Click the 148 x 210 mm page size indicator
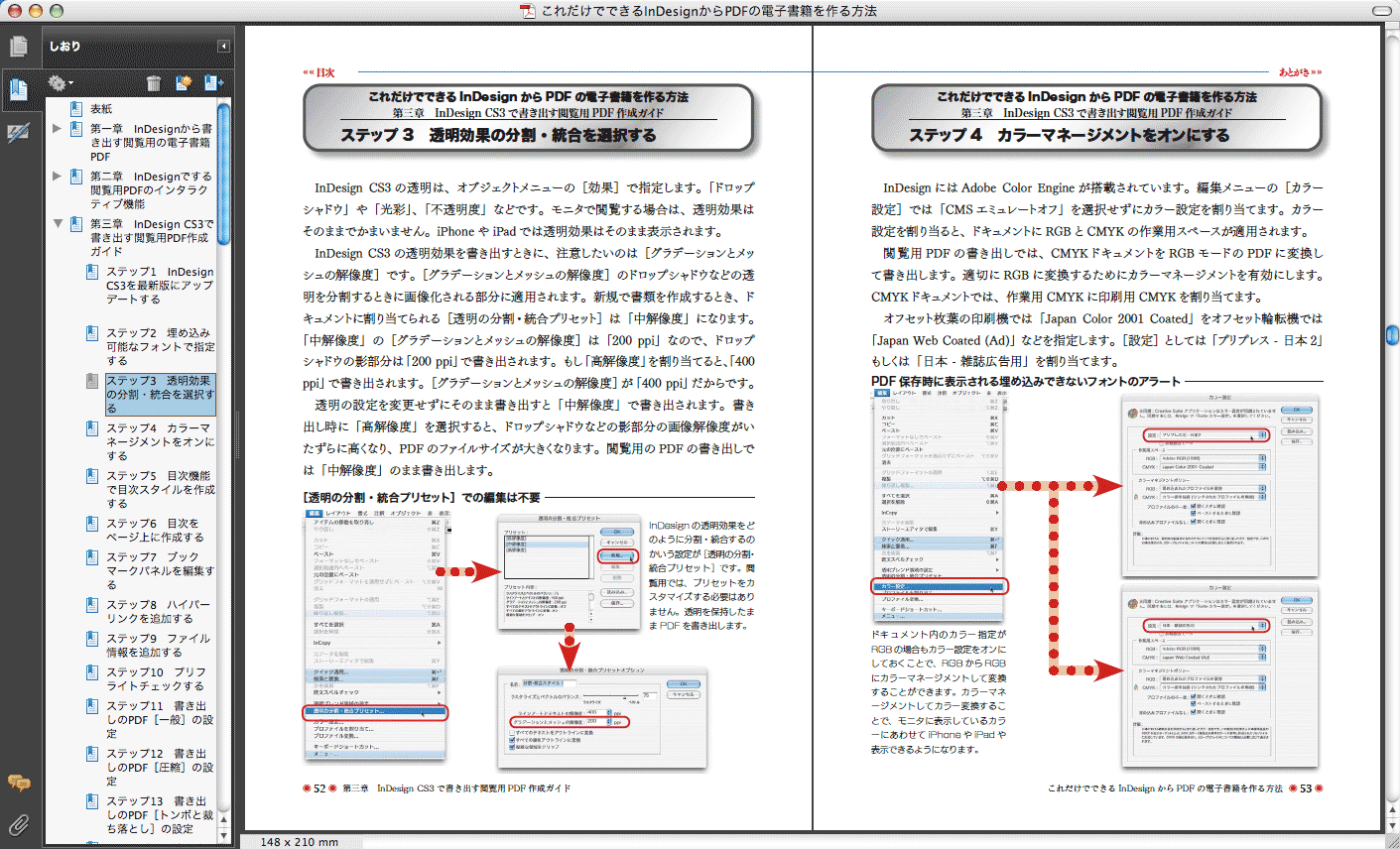This screenshot has height=849, width=1400. coord(299,842)
